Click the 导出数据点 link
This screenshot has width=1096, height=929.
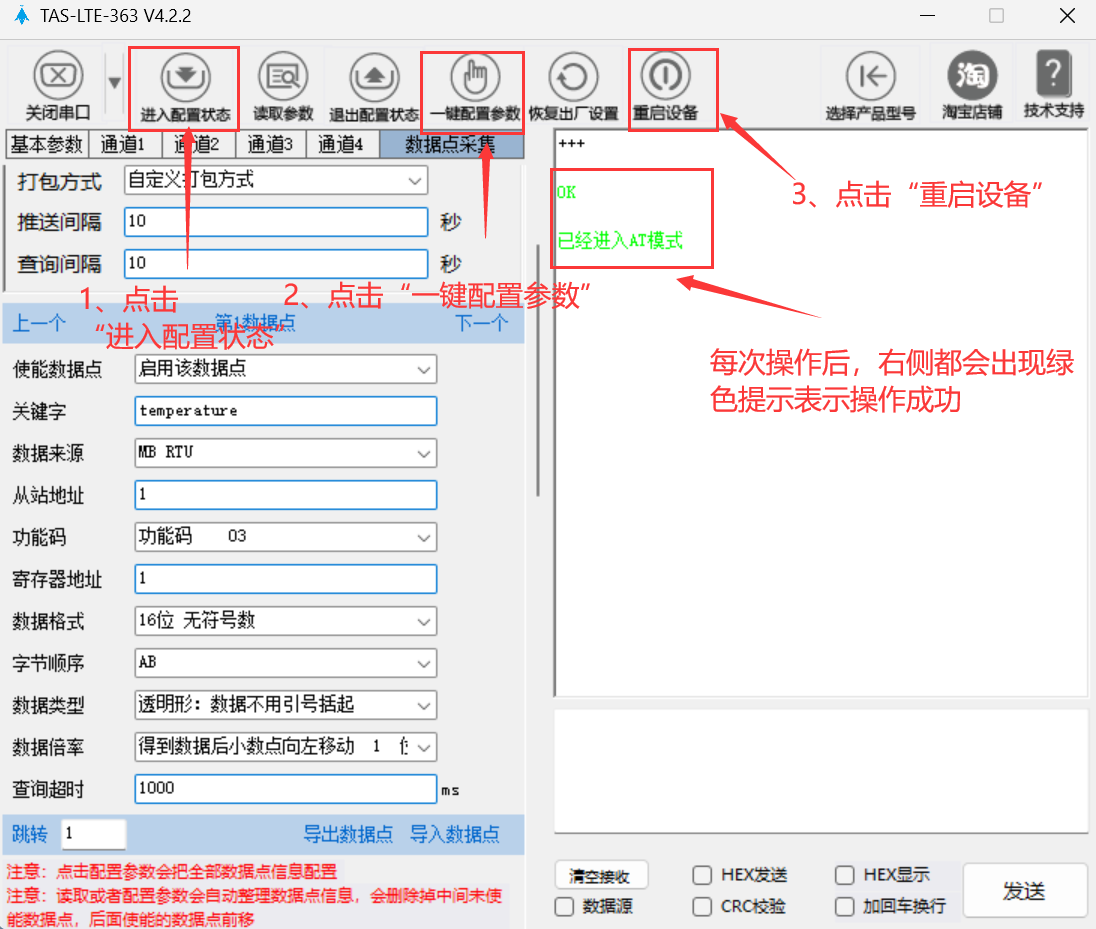pyautogui.click(x=348, y=835)
